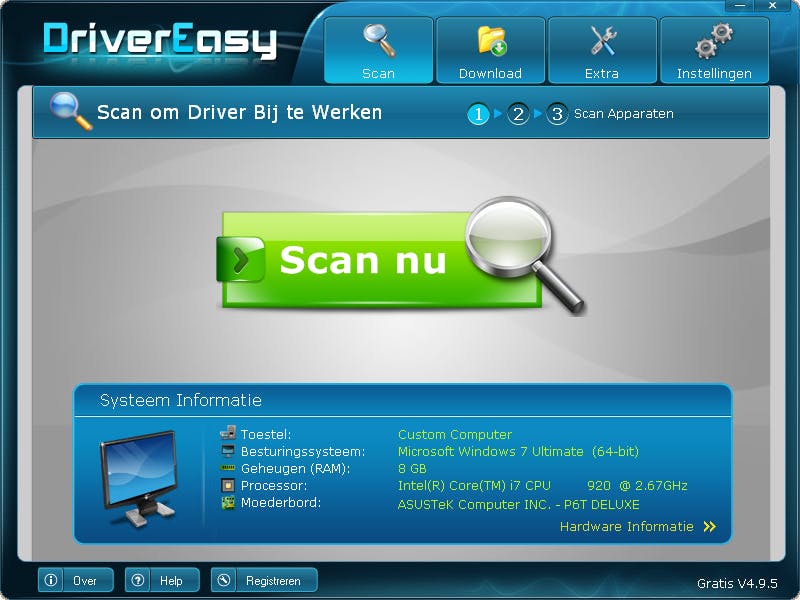
Task: Open the Scan tab
Action: click(379, 50)
